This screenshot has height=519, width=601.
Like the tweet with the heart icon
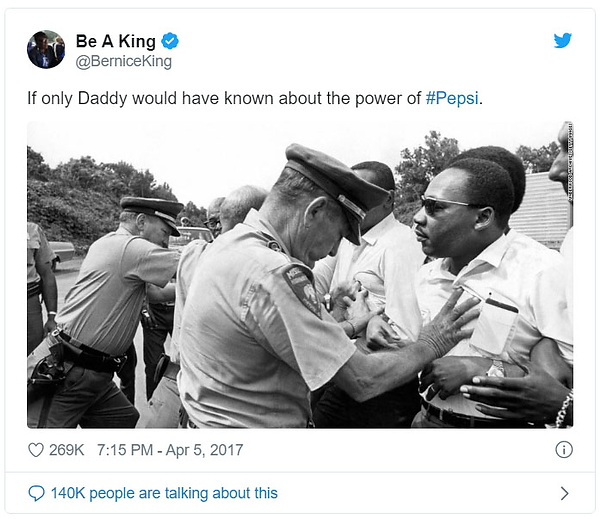coord(36,450)
